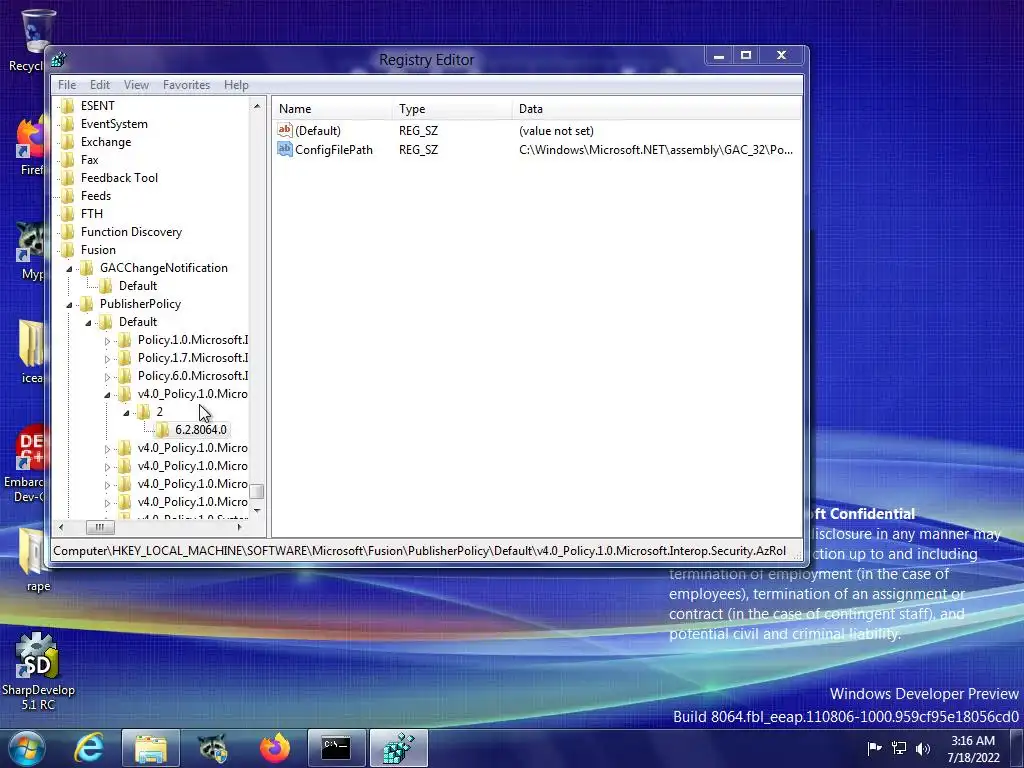The image size is (1024, 768).
Task: Select the PublisherPolicy key
Action: click(x=140, y=304)
